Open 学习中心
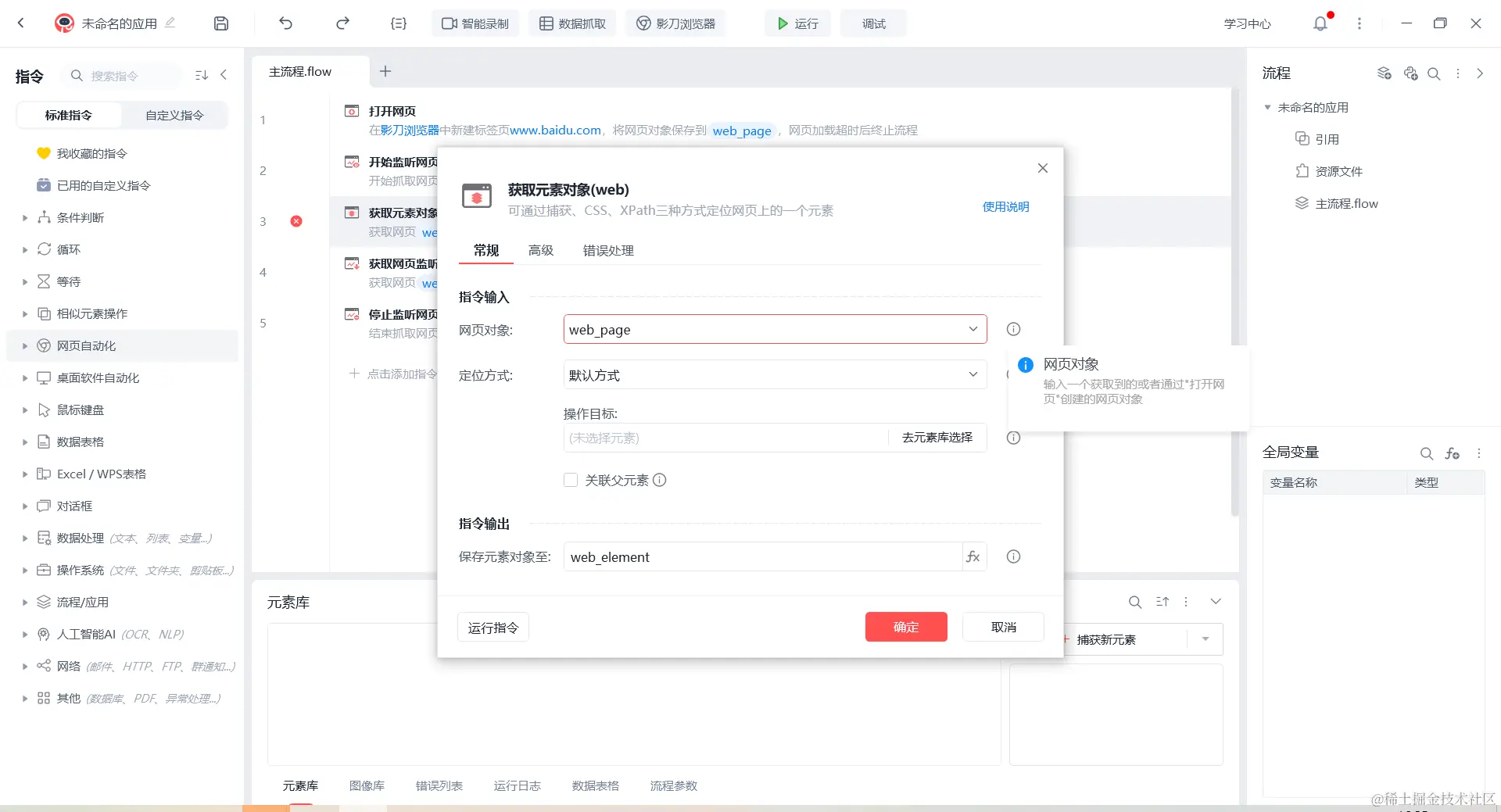The width and height of the screenshot is (1501, 812). pyautogui.click(x=1247, y=23)
